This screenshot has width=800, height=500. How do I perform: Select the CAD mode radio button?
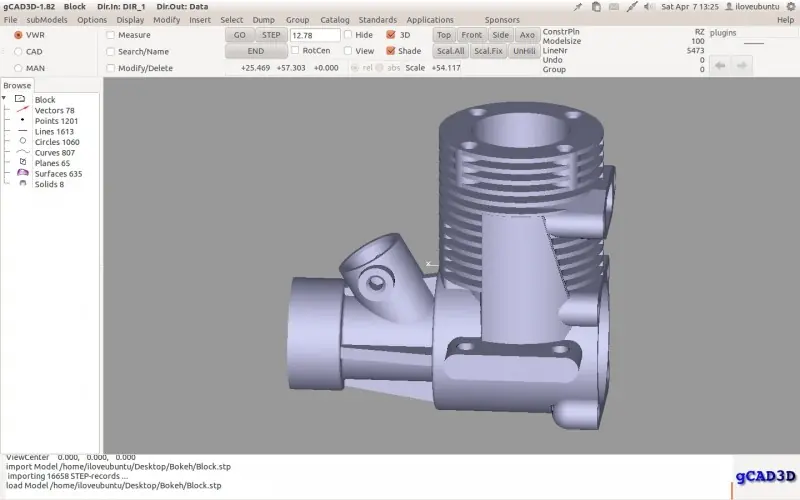pyautogui.click(x=18, y=52)
